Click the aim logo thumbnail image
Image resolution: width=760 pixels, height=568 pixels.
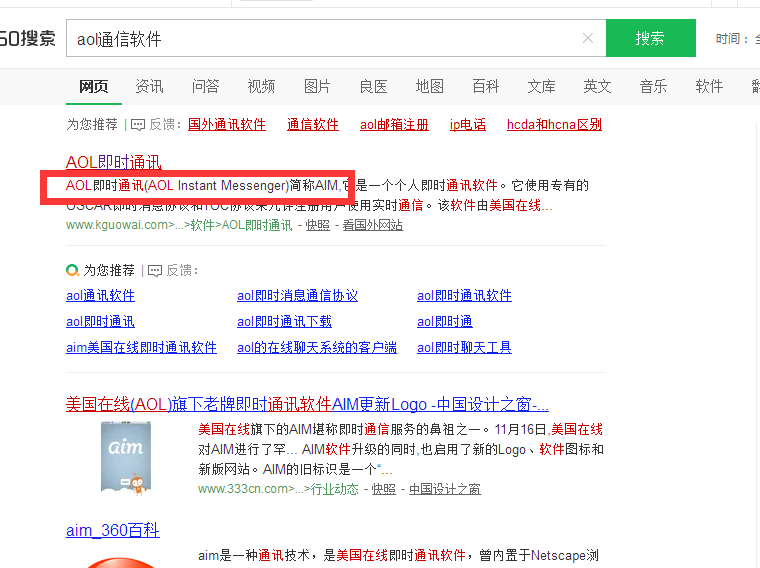(x=126, y=459)
